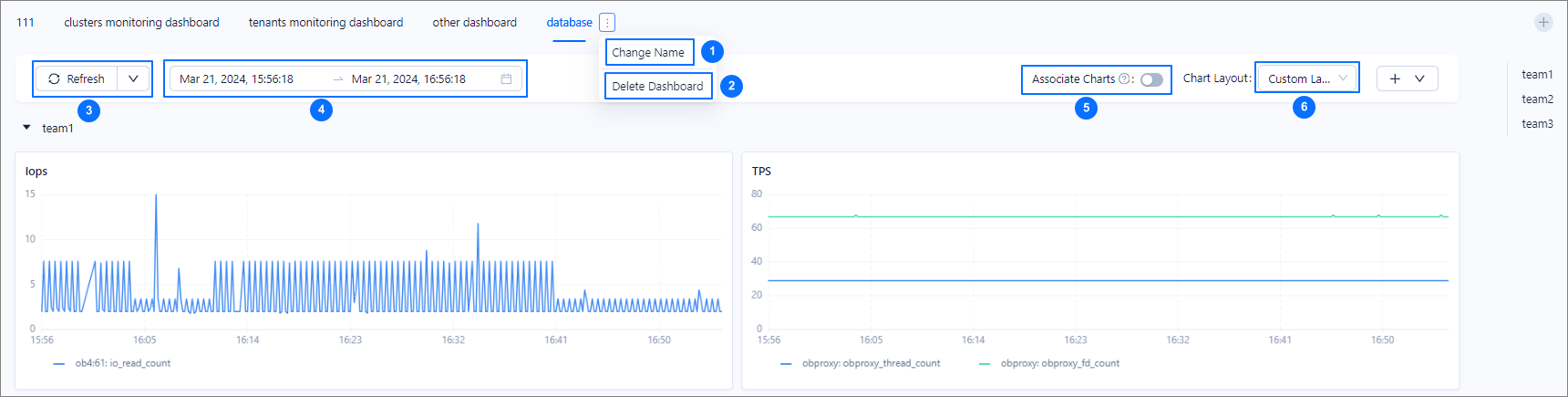This screenshot has height=397, width=1568.
Task: Click the plus icon to add a dashboard tab
Action: tap(1542, 23)
